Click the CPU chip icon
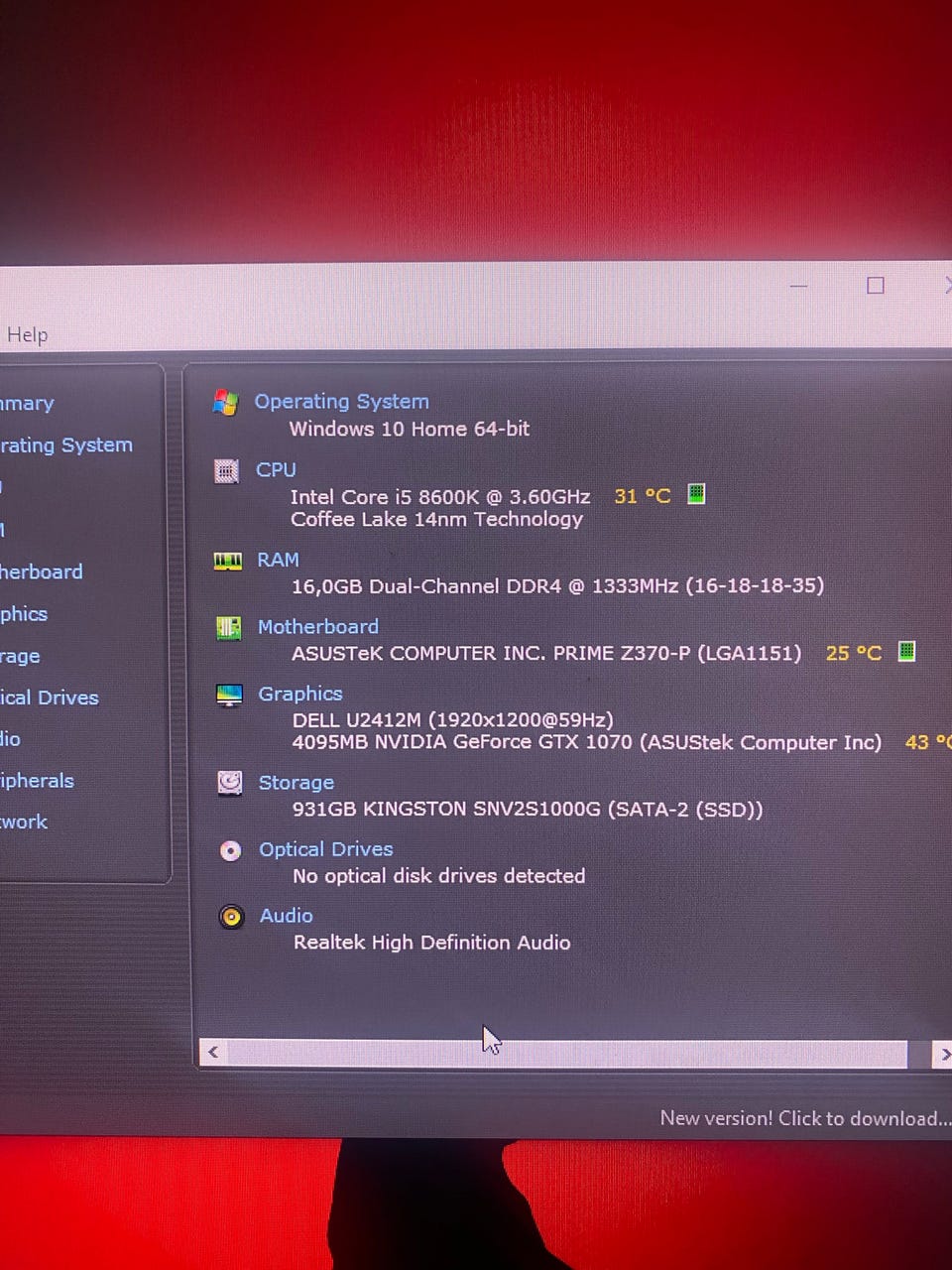Image resolution: width=952 pixels, height=1270 pixels. (227, 470)
